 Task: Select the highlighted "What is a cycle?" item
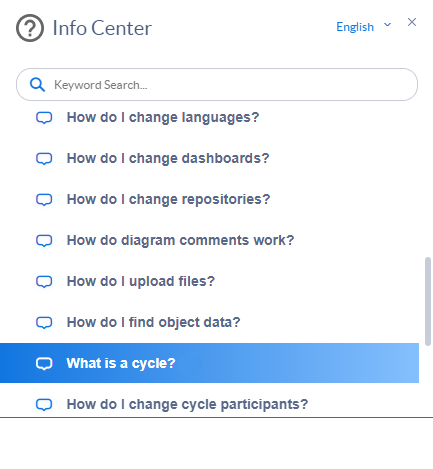(x=209, y=363)
